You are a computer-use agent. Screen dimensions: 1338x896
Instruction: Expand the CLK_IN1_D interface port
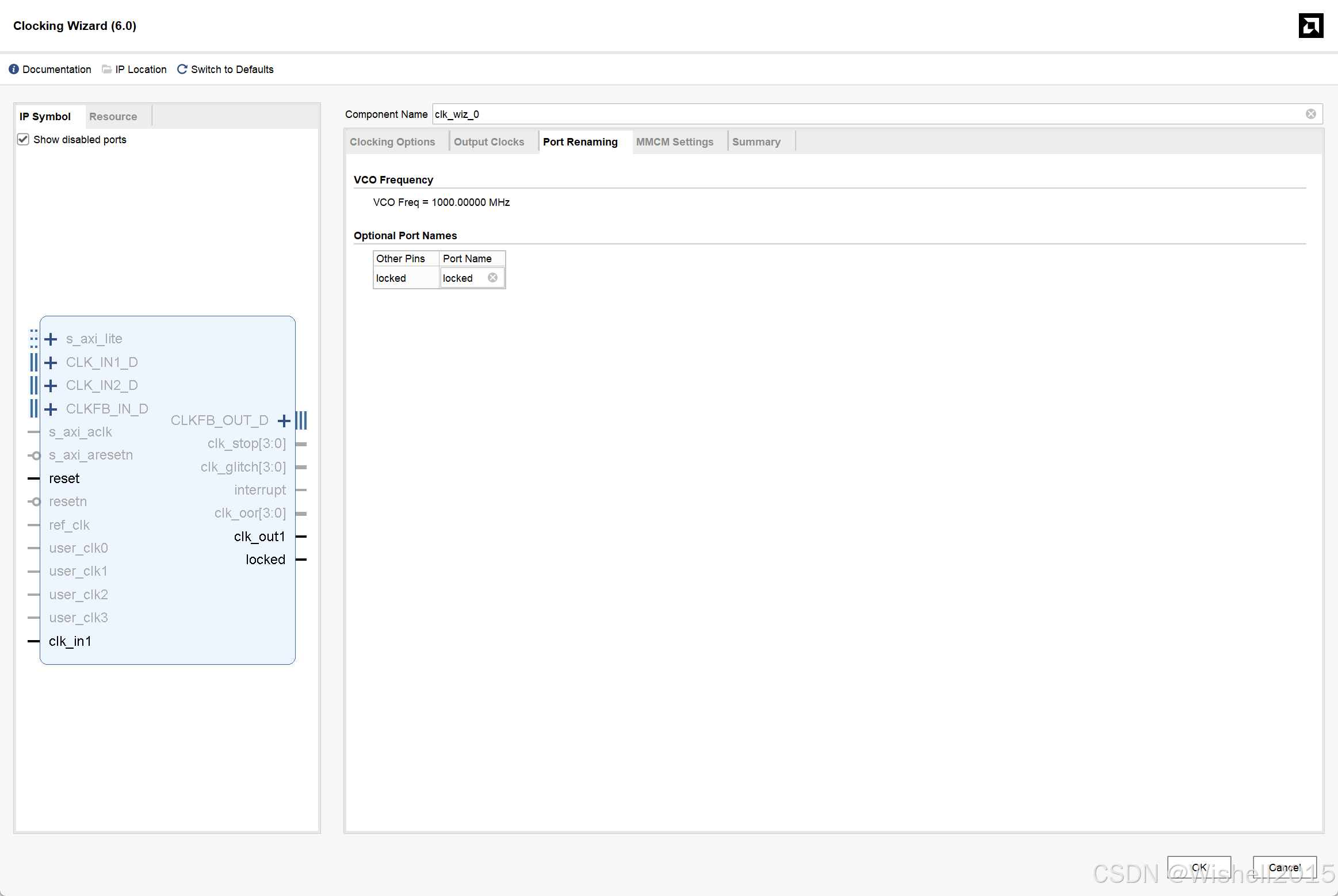[x=51, y=362]
